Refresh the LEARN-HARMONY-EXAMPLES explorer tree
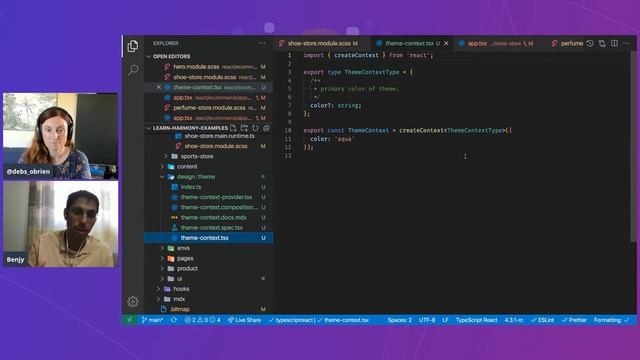 (255, 128)
